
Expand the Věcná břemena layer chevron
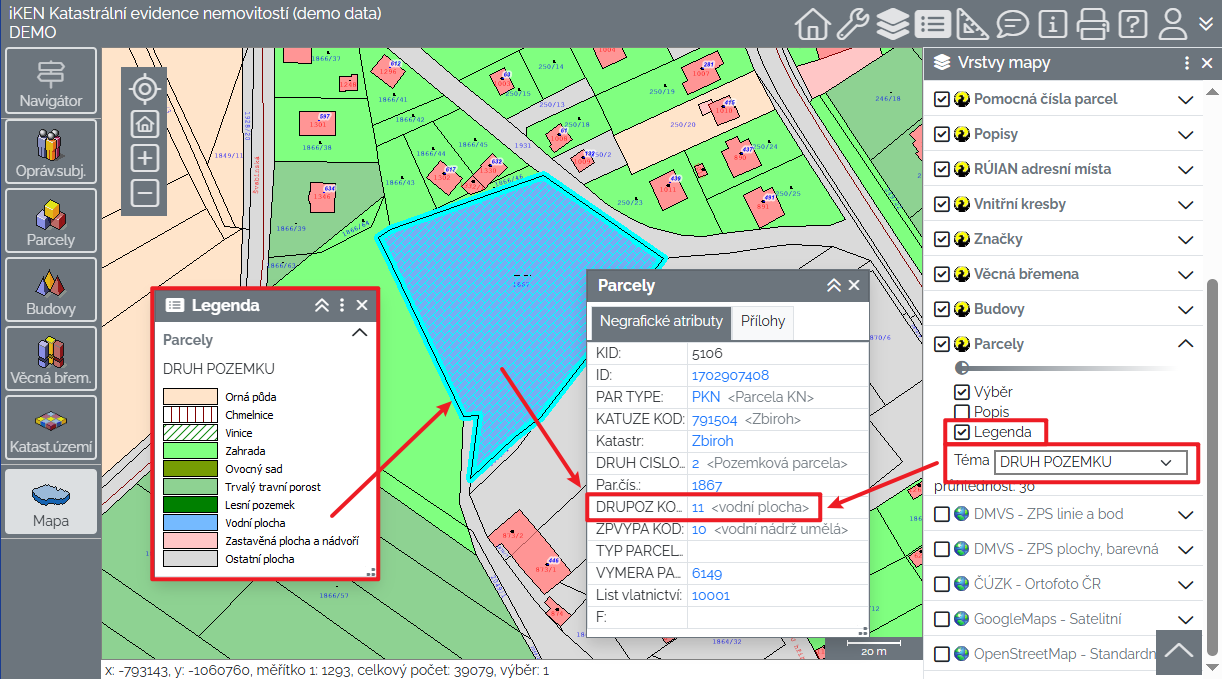tap(1186, 274)
